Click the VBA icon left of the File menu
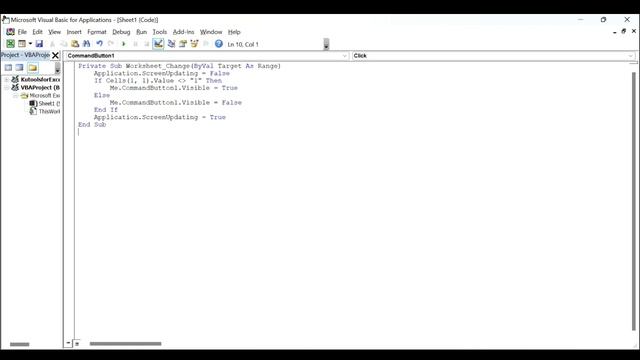The image size is (640, 360). (10, 32)
